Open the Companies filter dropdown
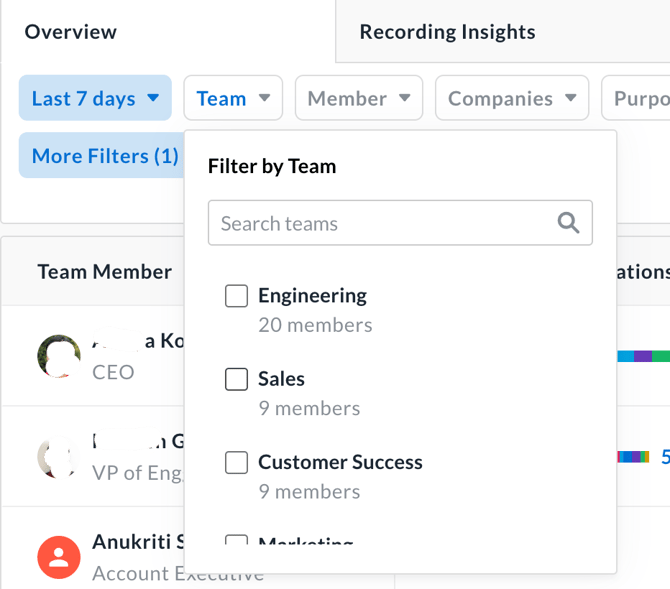The height and width of the screenshot is (589, 670). point(511,98)
